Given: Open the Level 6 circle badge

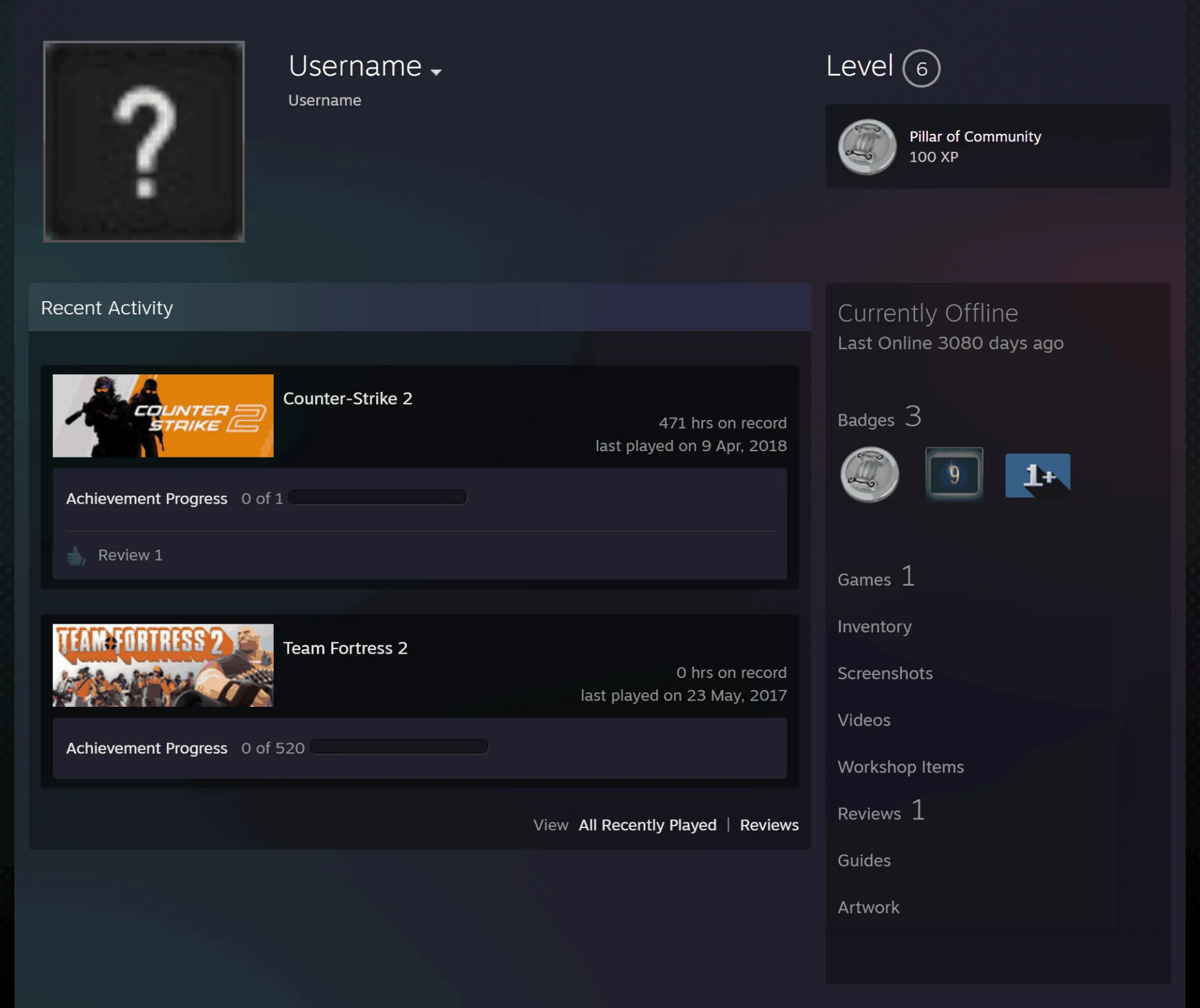Looking at the screenshot, I should click(x=921, y=68).
